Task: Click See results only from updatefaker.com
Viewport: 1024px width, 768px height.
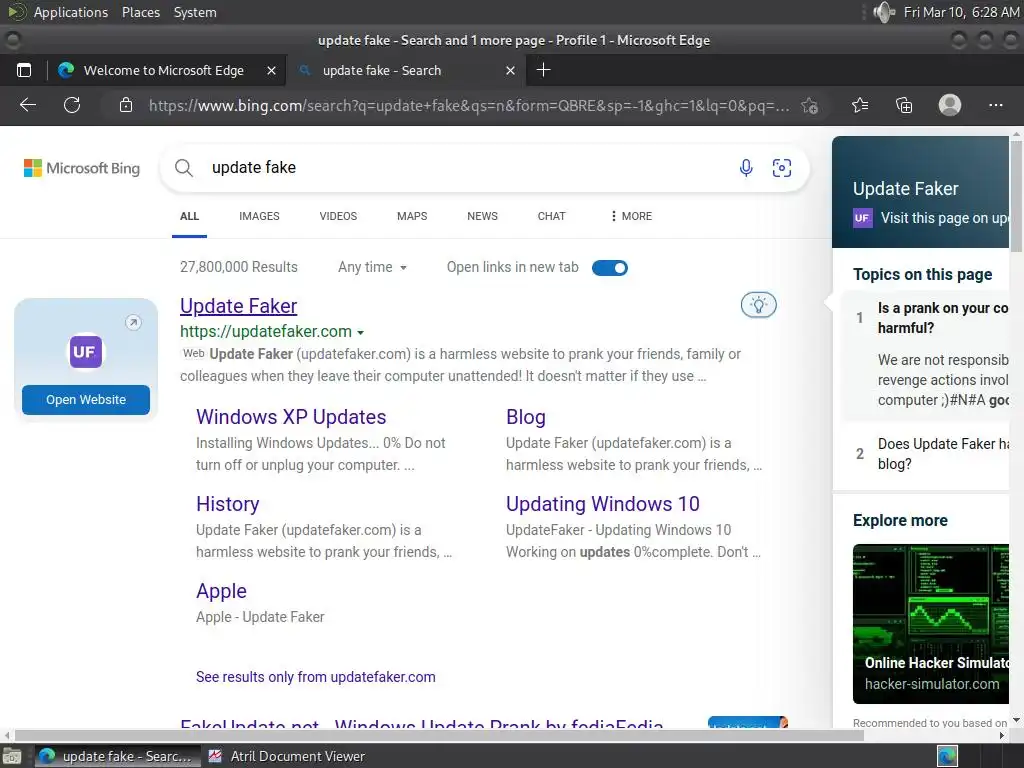Action: click(x=315, y=677)
